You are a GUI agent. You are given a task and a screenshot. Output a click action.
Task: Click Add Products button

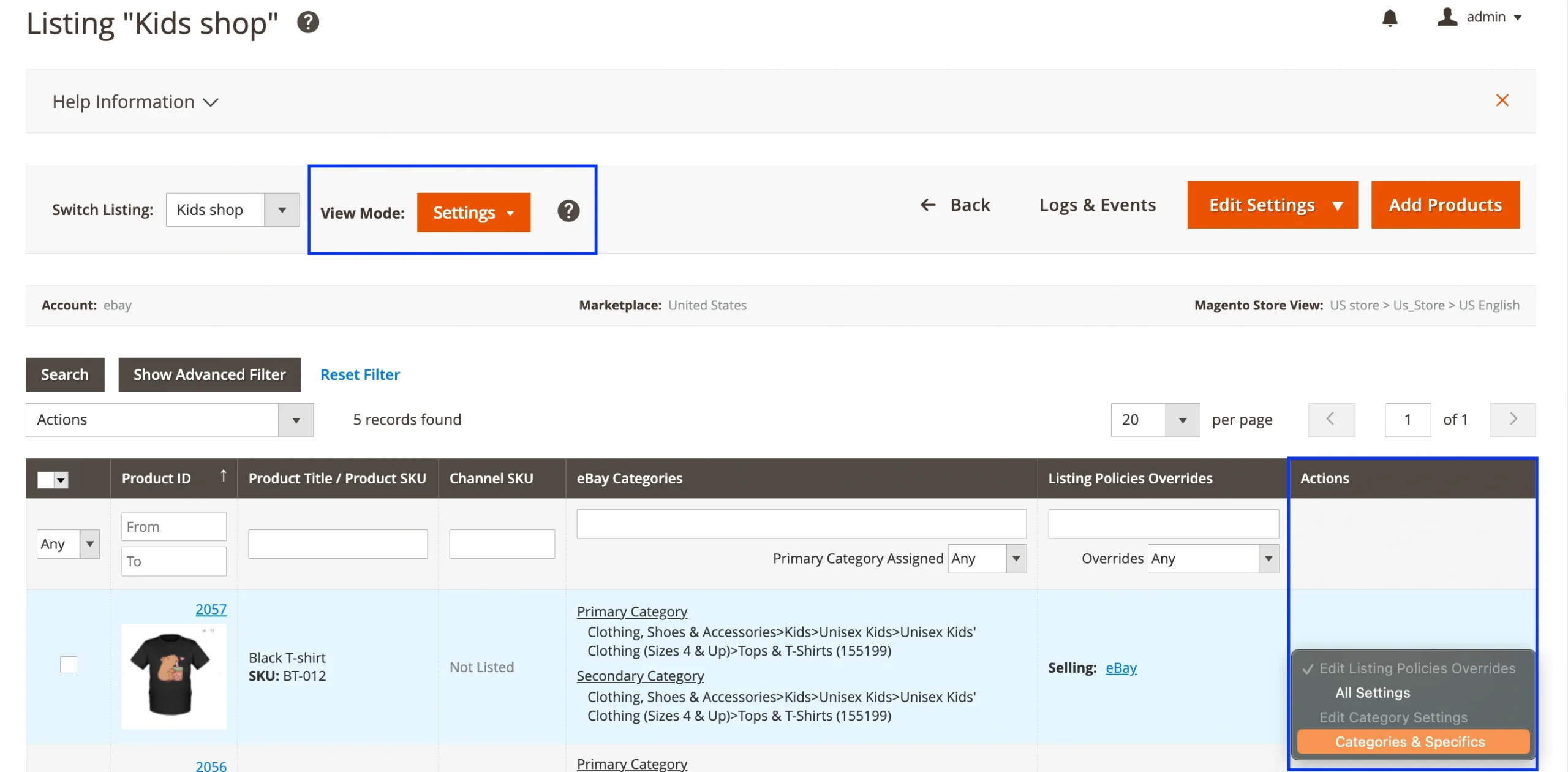pos(1445,205)
